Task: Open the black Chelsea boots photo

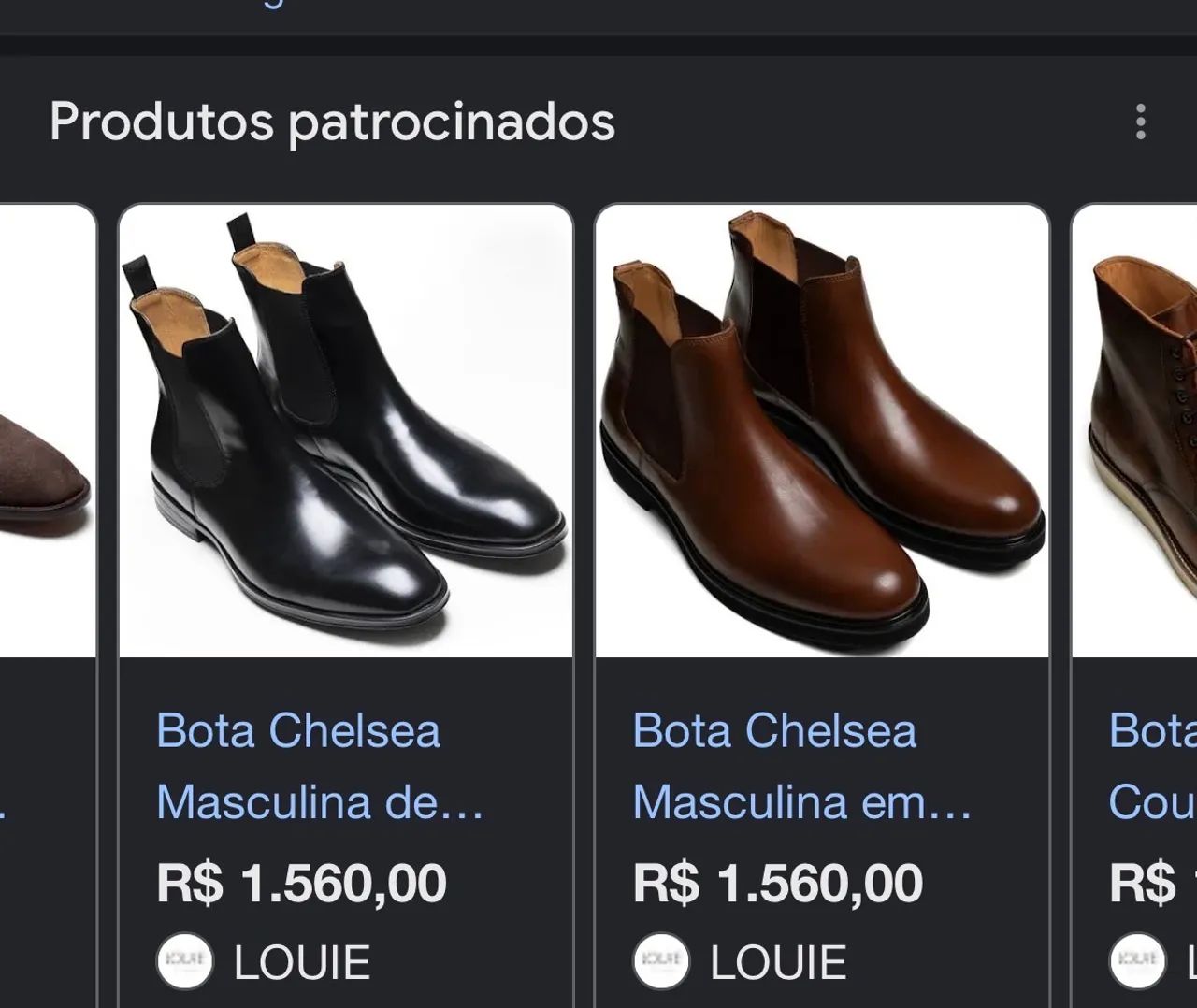Action: click(346, 431)
